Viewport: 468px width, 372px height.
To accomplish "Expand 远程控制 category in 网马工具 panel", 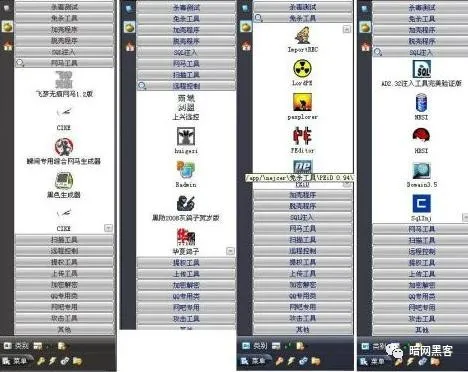I will pos(64,251).
